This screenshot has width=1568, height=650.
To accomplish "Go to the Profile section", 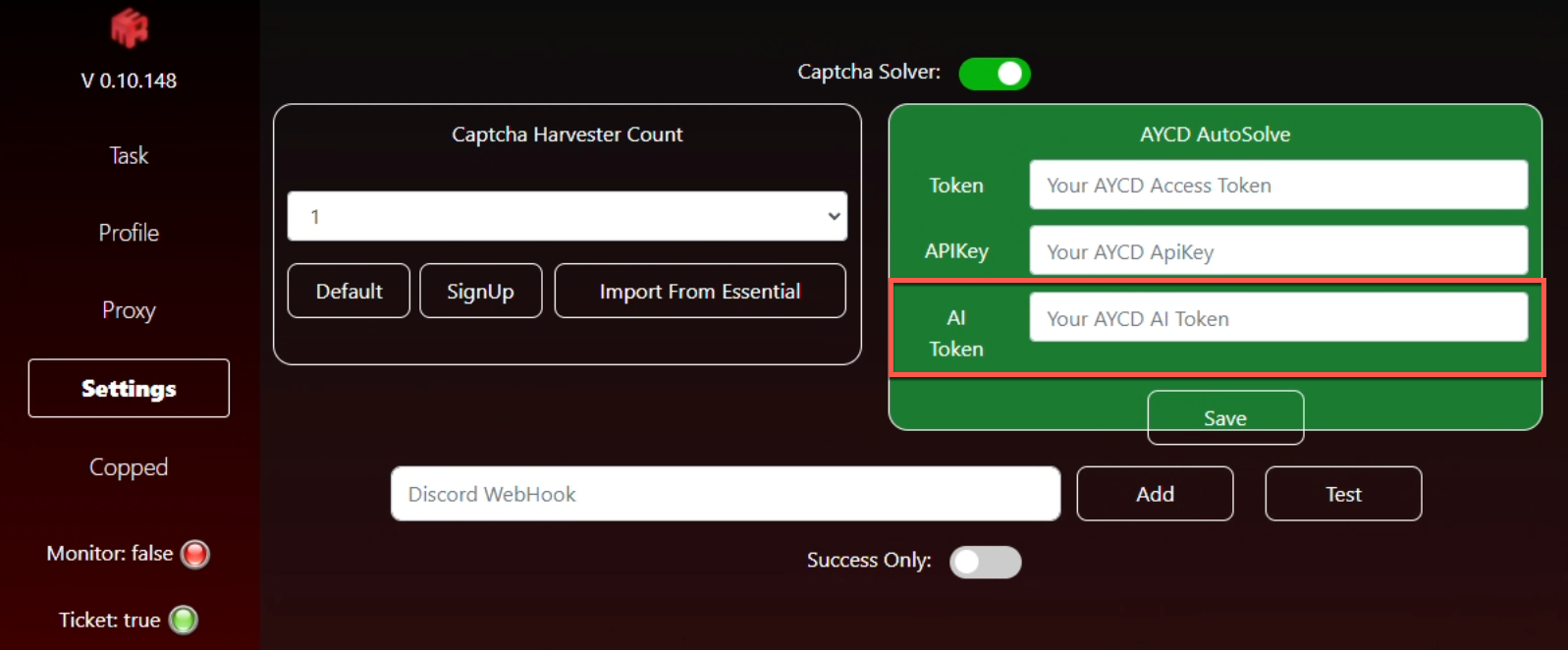I will [x=129, y=233].
